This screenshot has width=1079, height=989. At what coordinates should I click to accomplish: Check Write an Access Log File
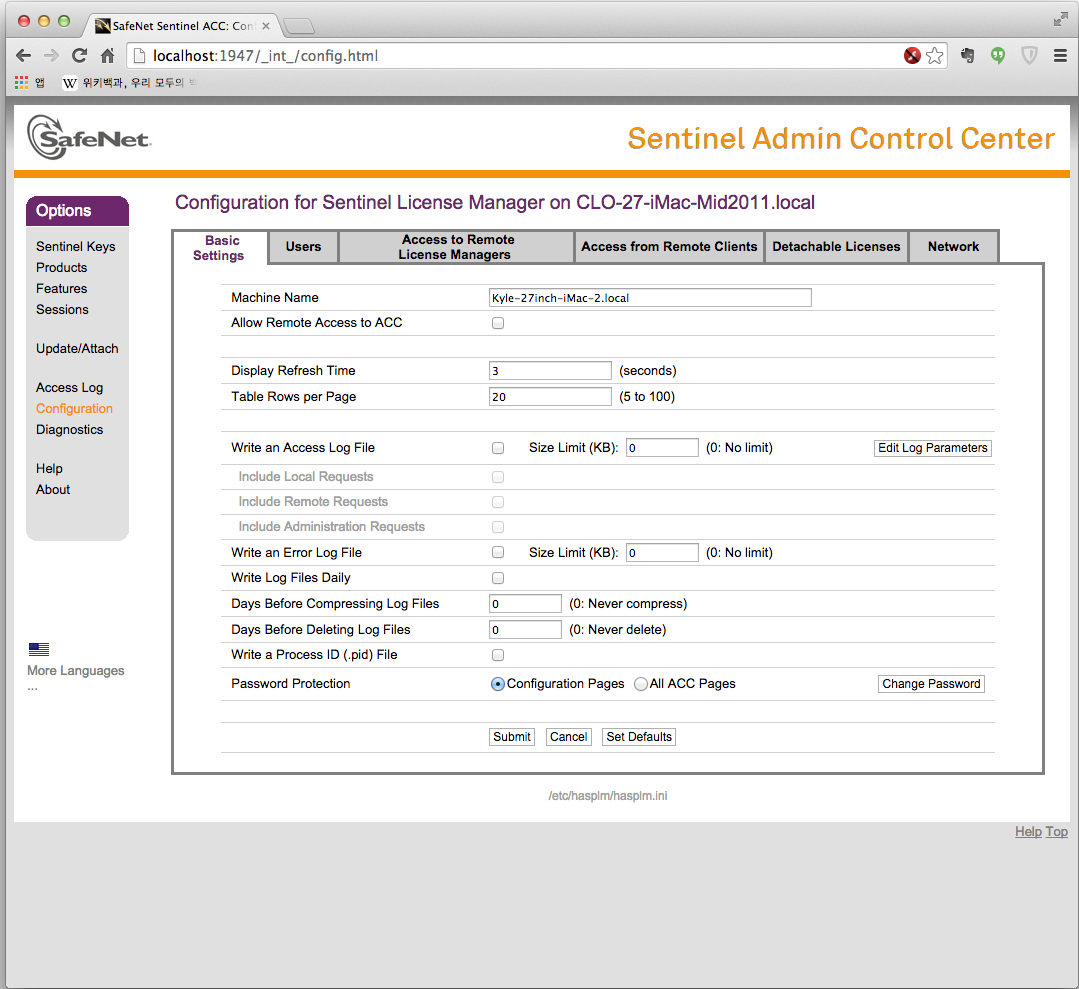coord(498,448)
